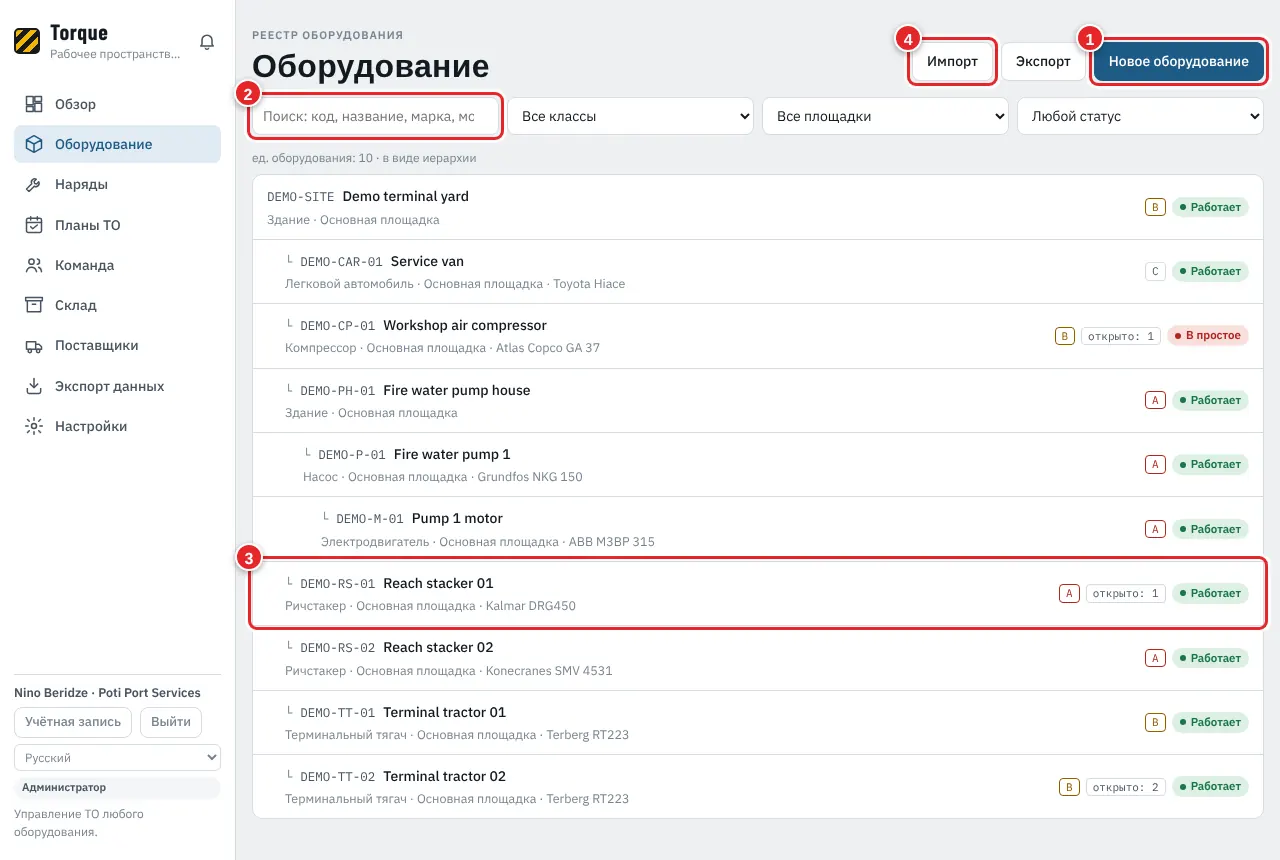Click the Настройки gear icon
This screenshot has height=860, width=1280.
(34, 426)
